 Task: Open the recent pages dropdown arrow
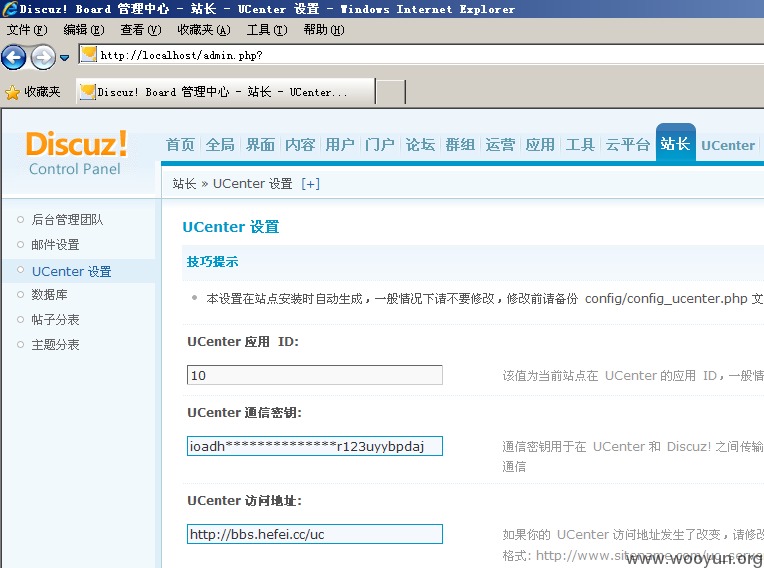(64, 57)
